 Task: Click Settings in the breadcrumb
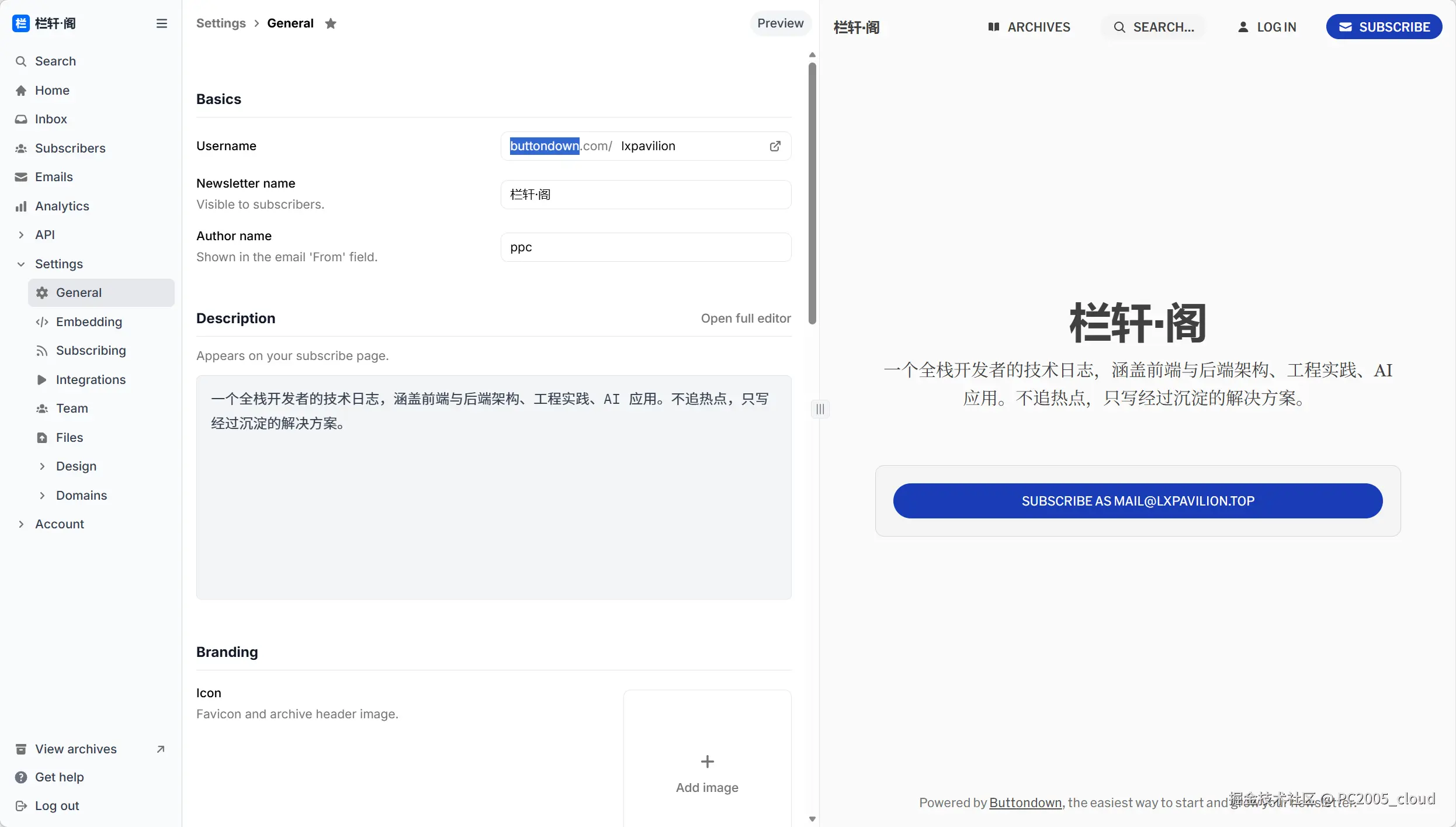point(221,23)
